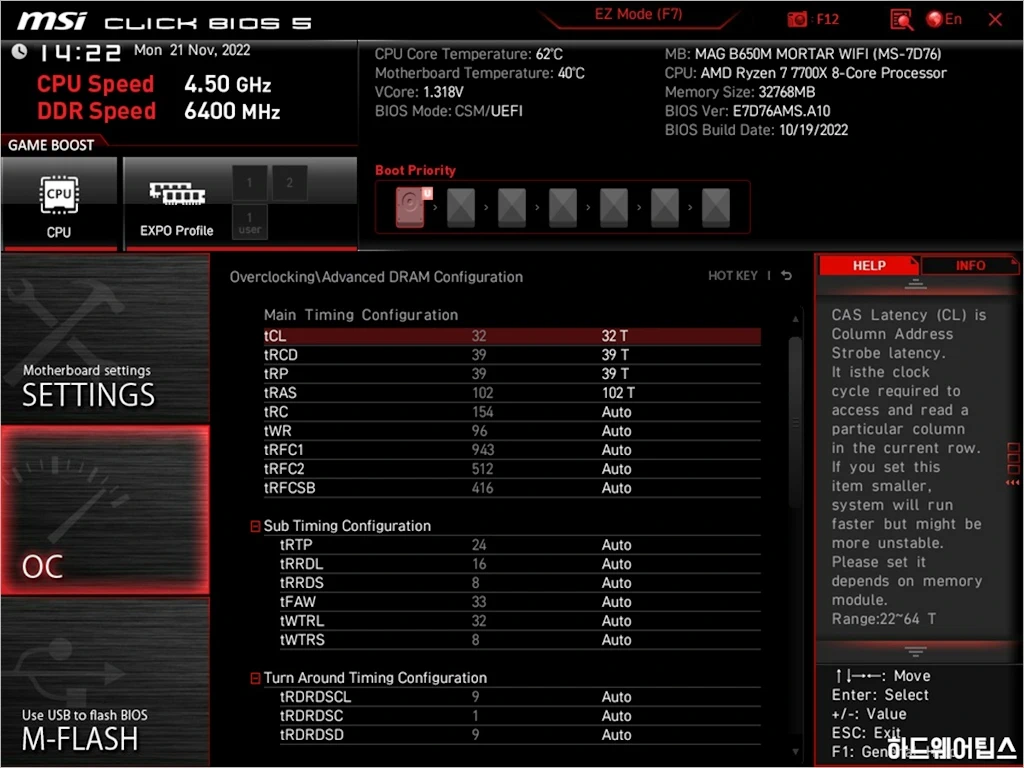Open the HOT KEY list
Image resolution: width=1024 pixels, height=768 pixels.
pos(733,276)
